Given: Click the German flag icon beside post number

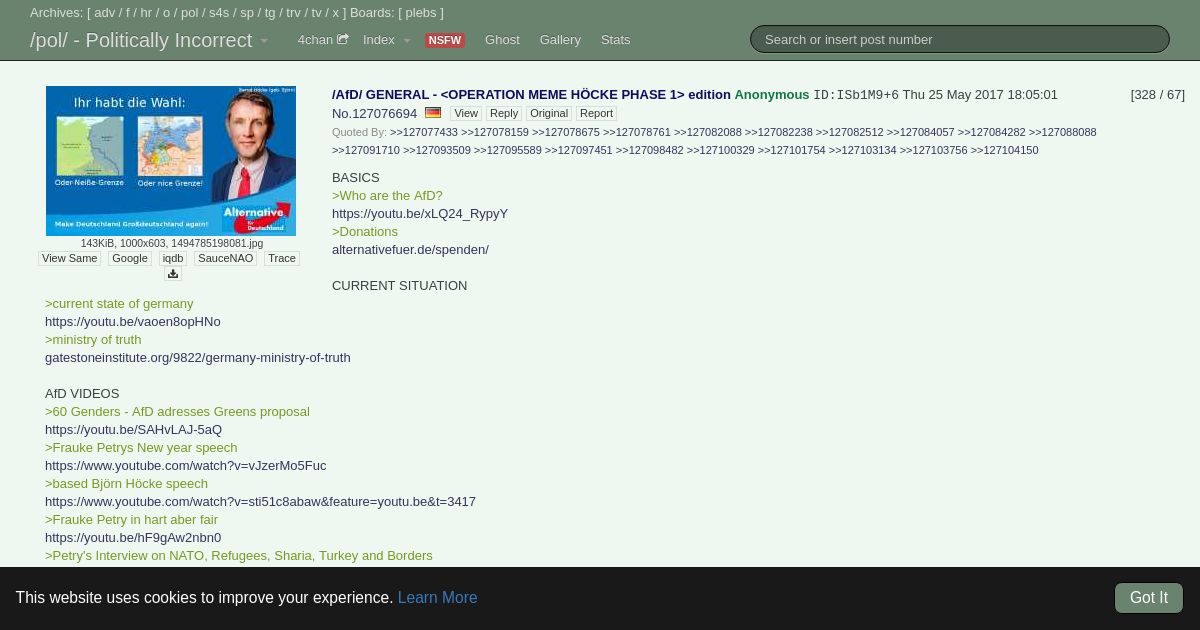Looking at the screenshot, I should point(433,113).
